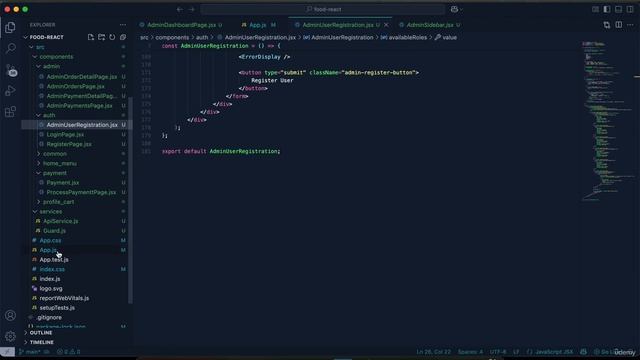This screenshot has width=640, height=360.
Task: Open AdminPaymentsPage.jsx file
Action: [79, 106]
